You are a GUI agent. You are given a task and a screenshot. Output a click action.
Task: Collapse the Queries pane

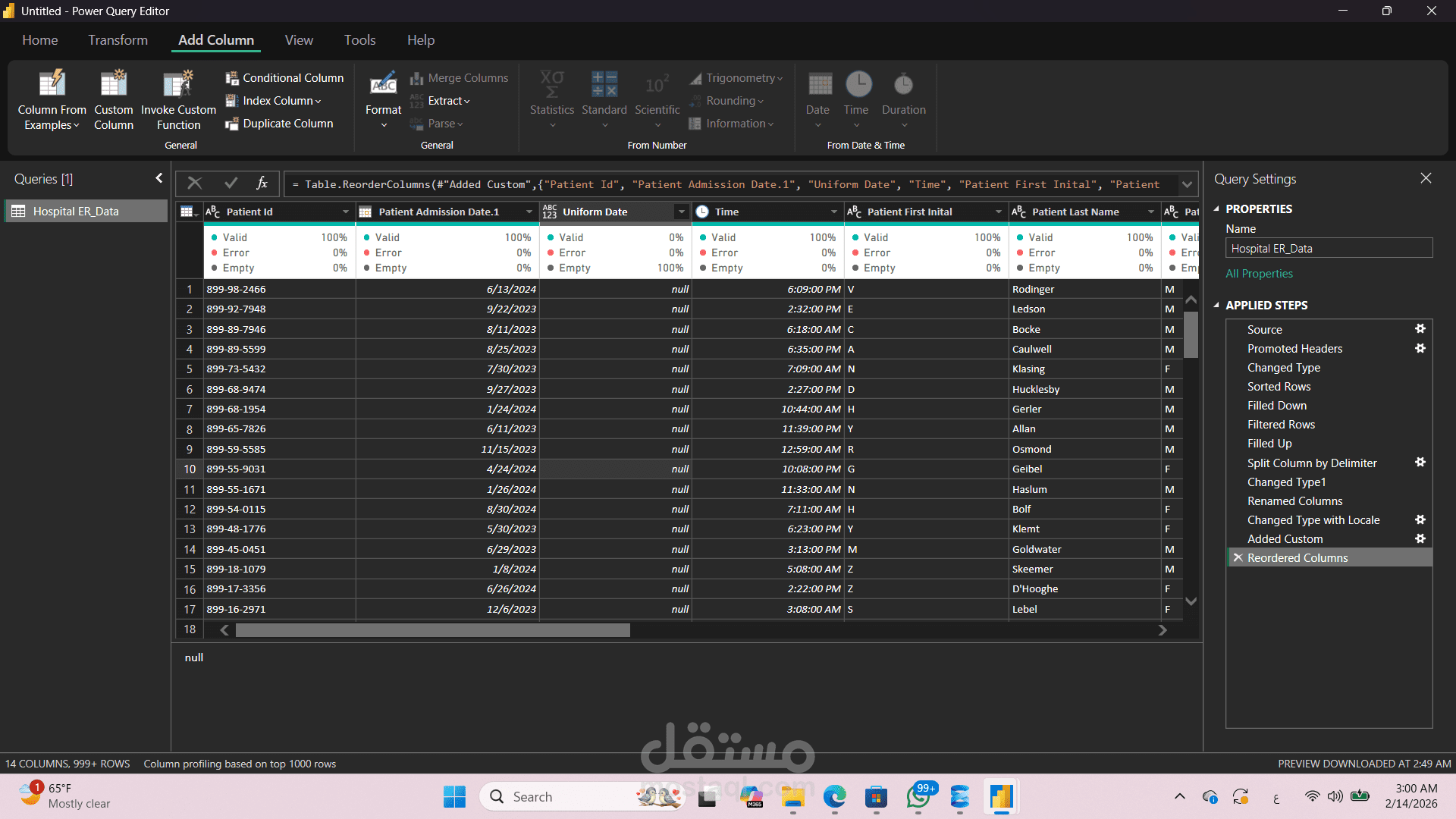coord(158,178)
